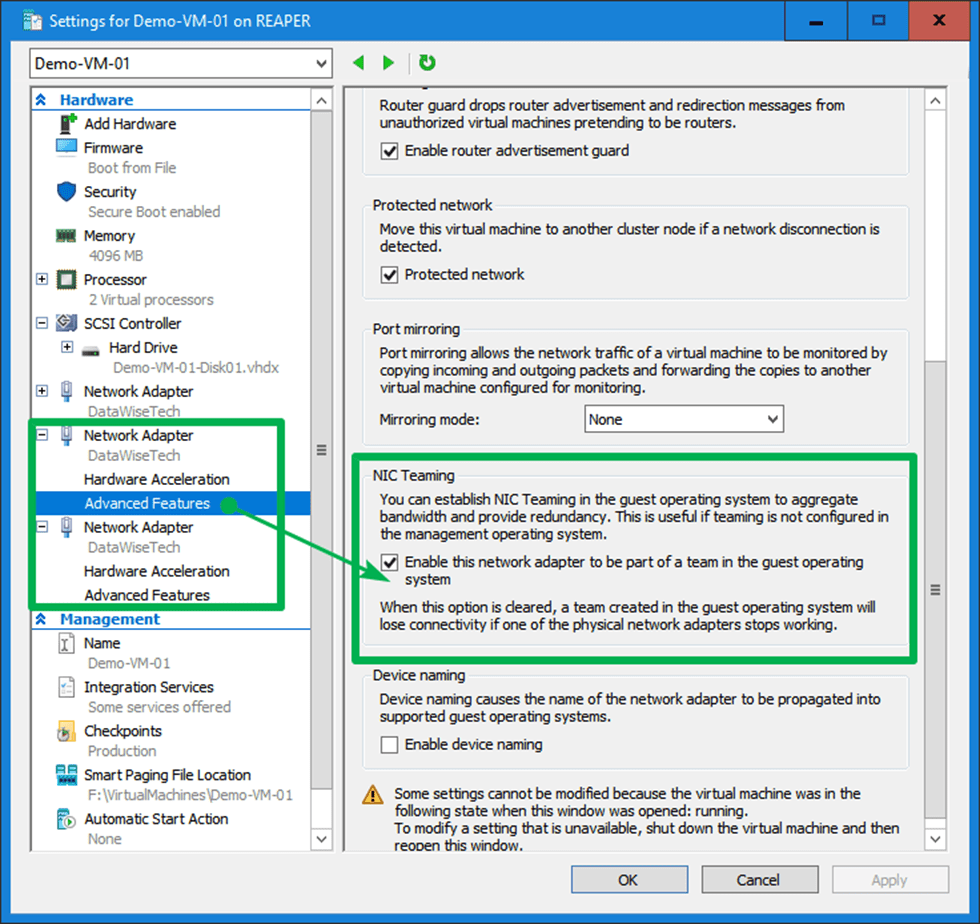Click the Processor icon
This screenshot has width=980, height=924.
66,279
